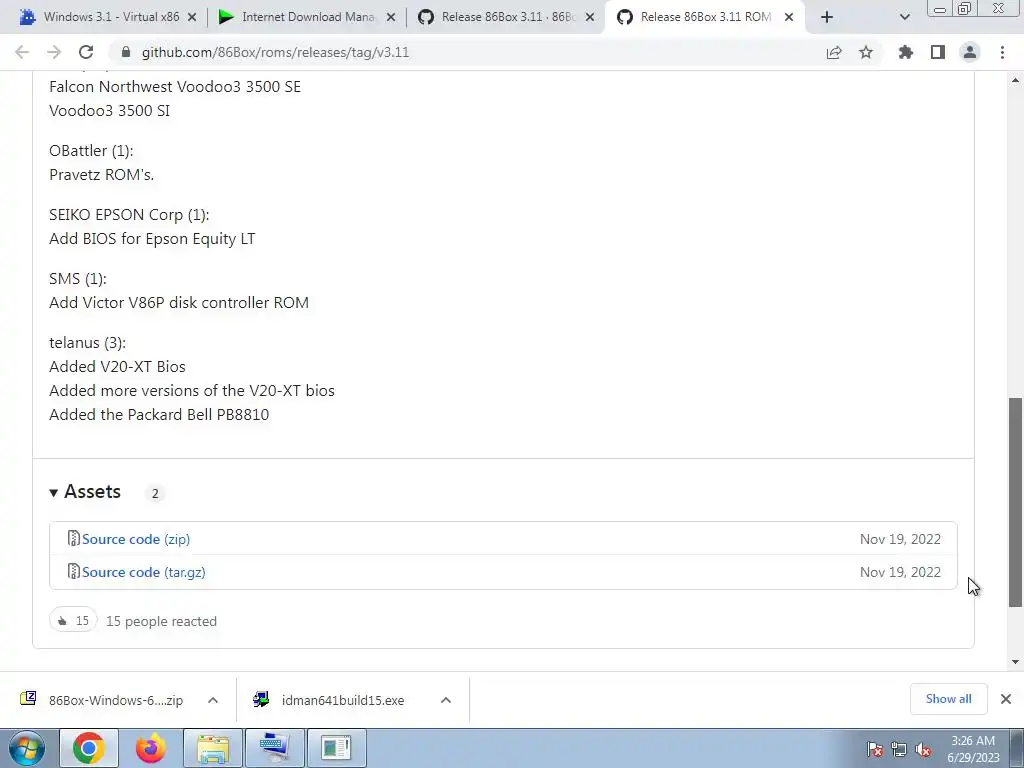Viewport: 1024px width, 768px height.
Task: Open a new tab with the plus button
Action: point(827,17)
